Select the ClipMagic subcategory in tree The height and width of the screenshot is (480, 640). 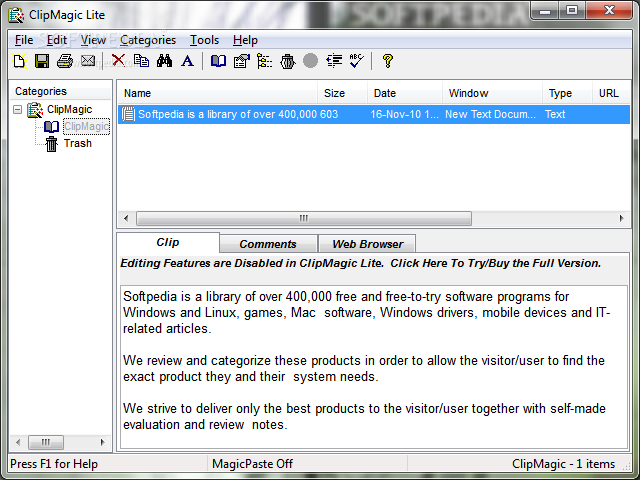[x=86, y=127]
